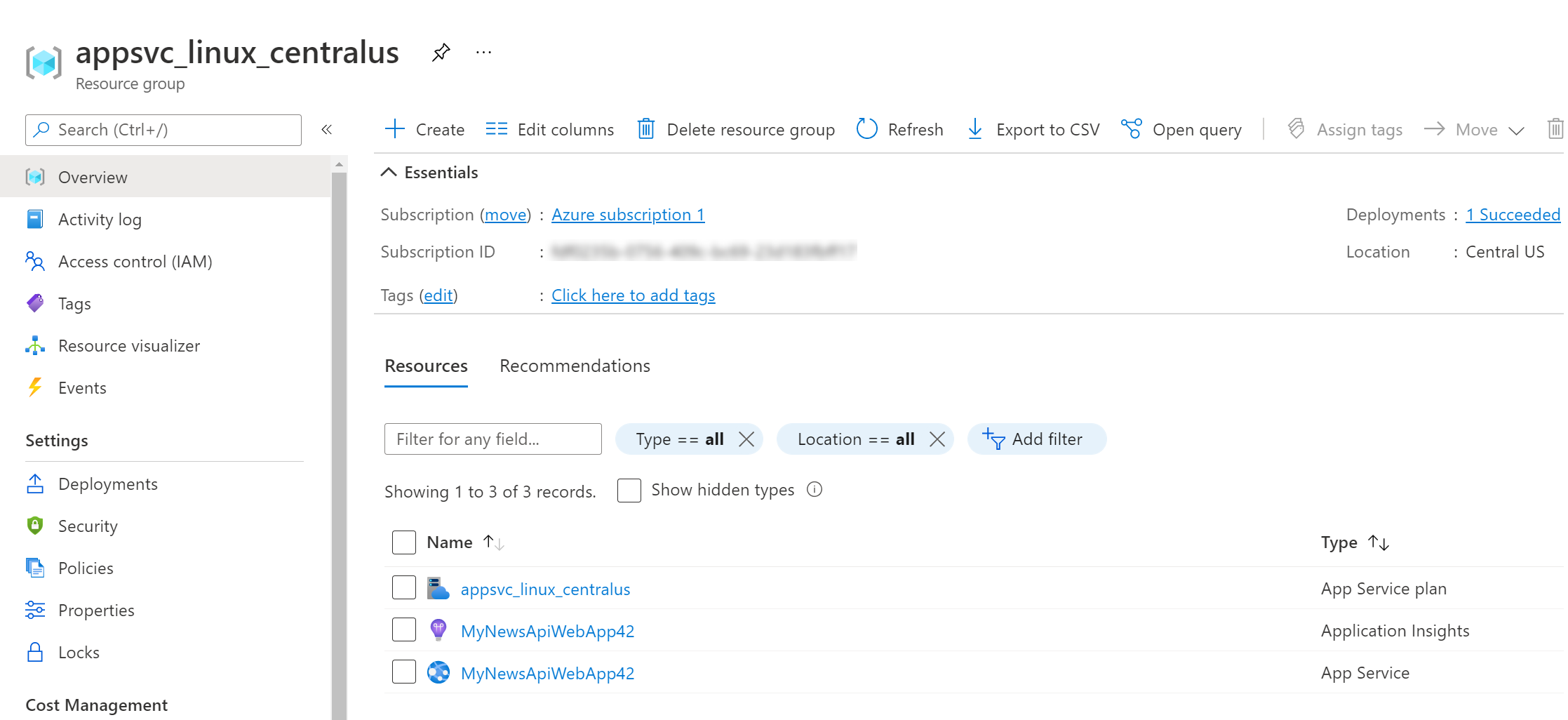Screen dimensions: 1568x720
Task: Click the App Service plan icon
Action: pyautogui.click(x=438, y=588)
